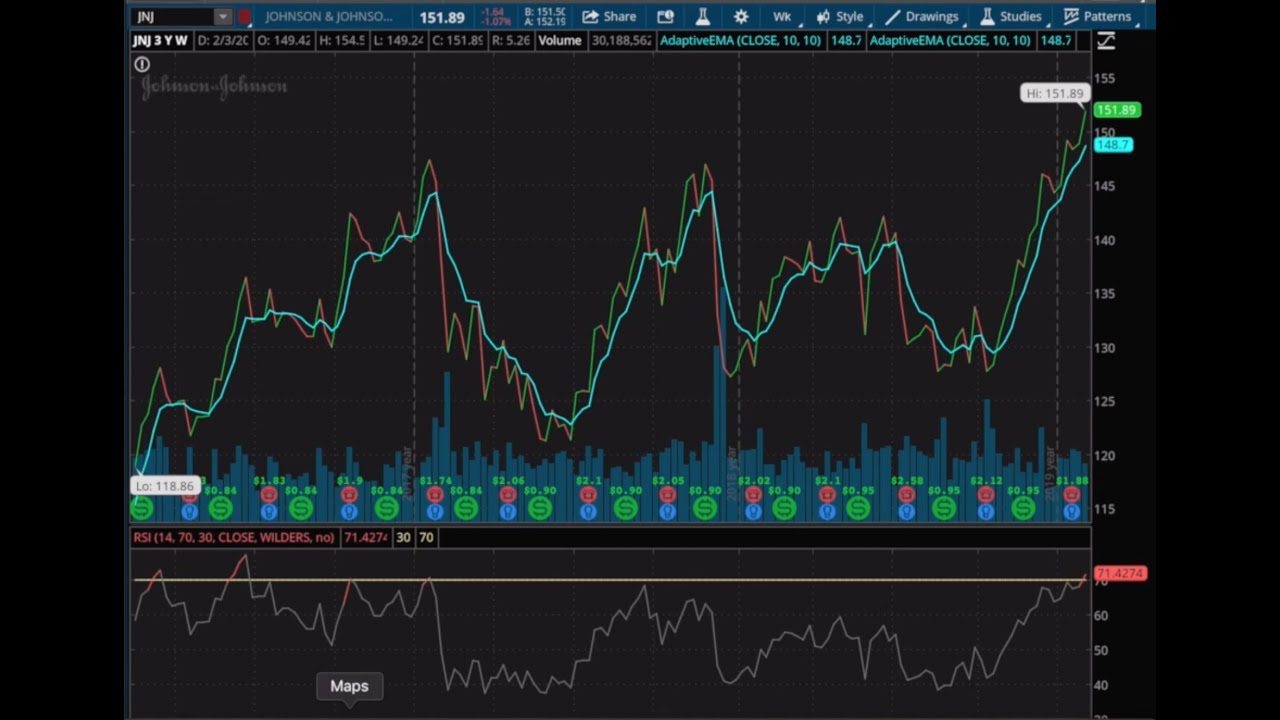
Task: Click the R: 5.26 range value
Action: tap(511, 41)
